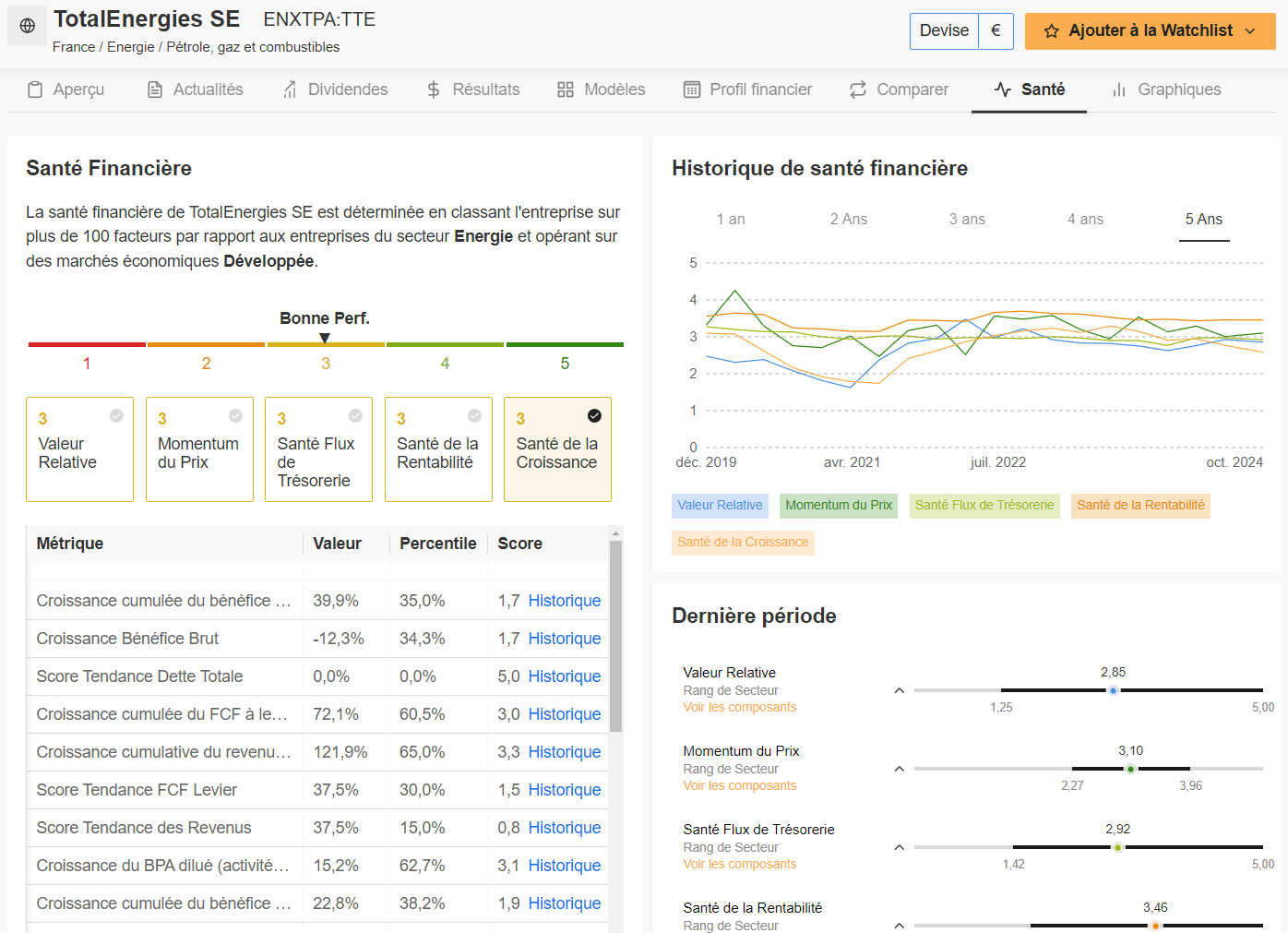Click the globe icon beside TotalEnergies SE

[x=28, y=26]
